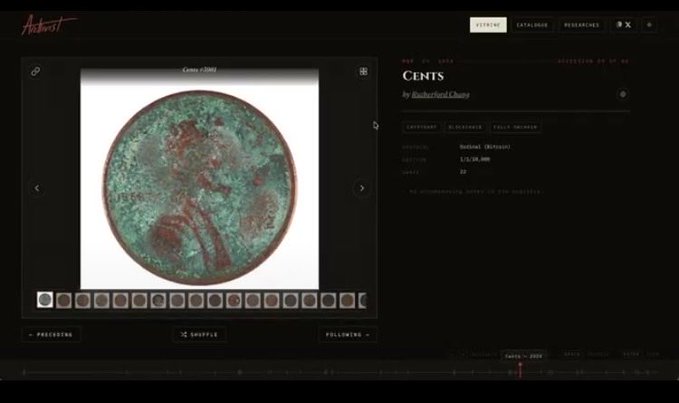Click the Cents 2023 timeline label
Viewport: 679px width, 403px height.
[524, 356]
